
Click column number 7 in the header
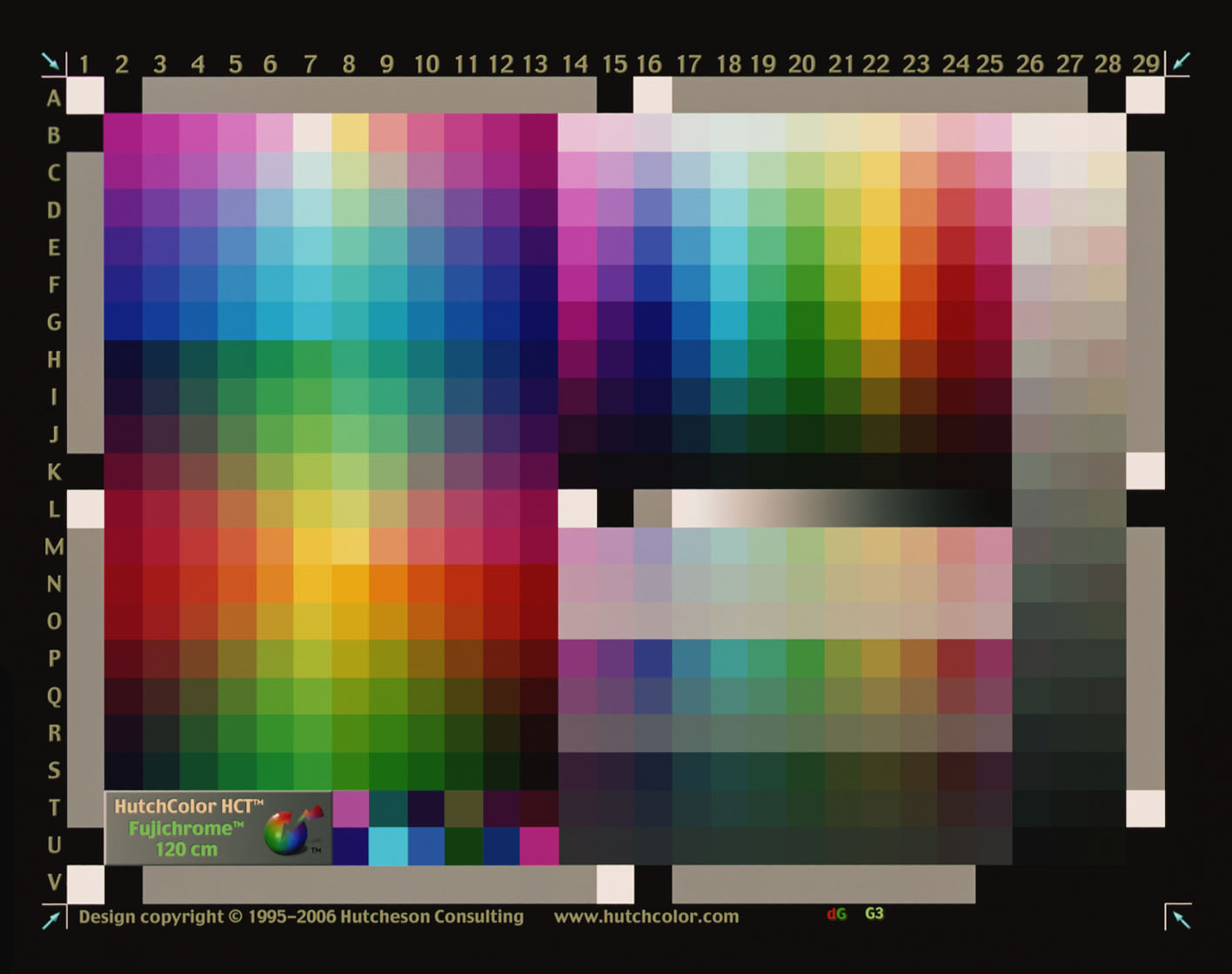310,64
